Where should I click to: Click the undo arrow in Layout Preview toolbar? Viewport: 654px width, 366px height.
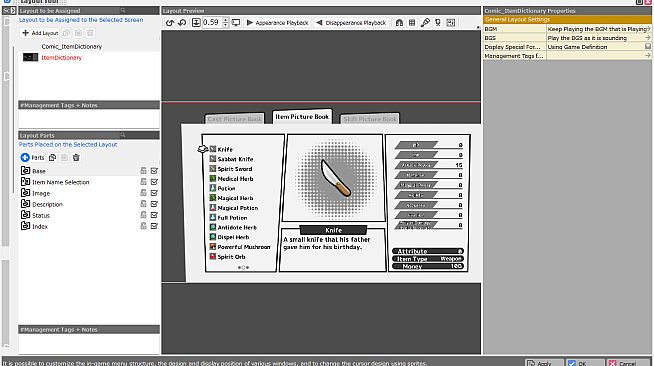[x=170, y=23]
